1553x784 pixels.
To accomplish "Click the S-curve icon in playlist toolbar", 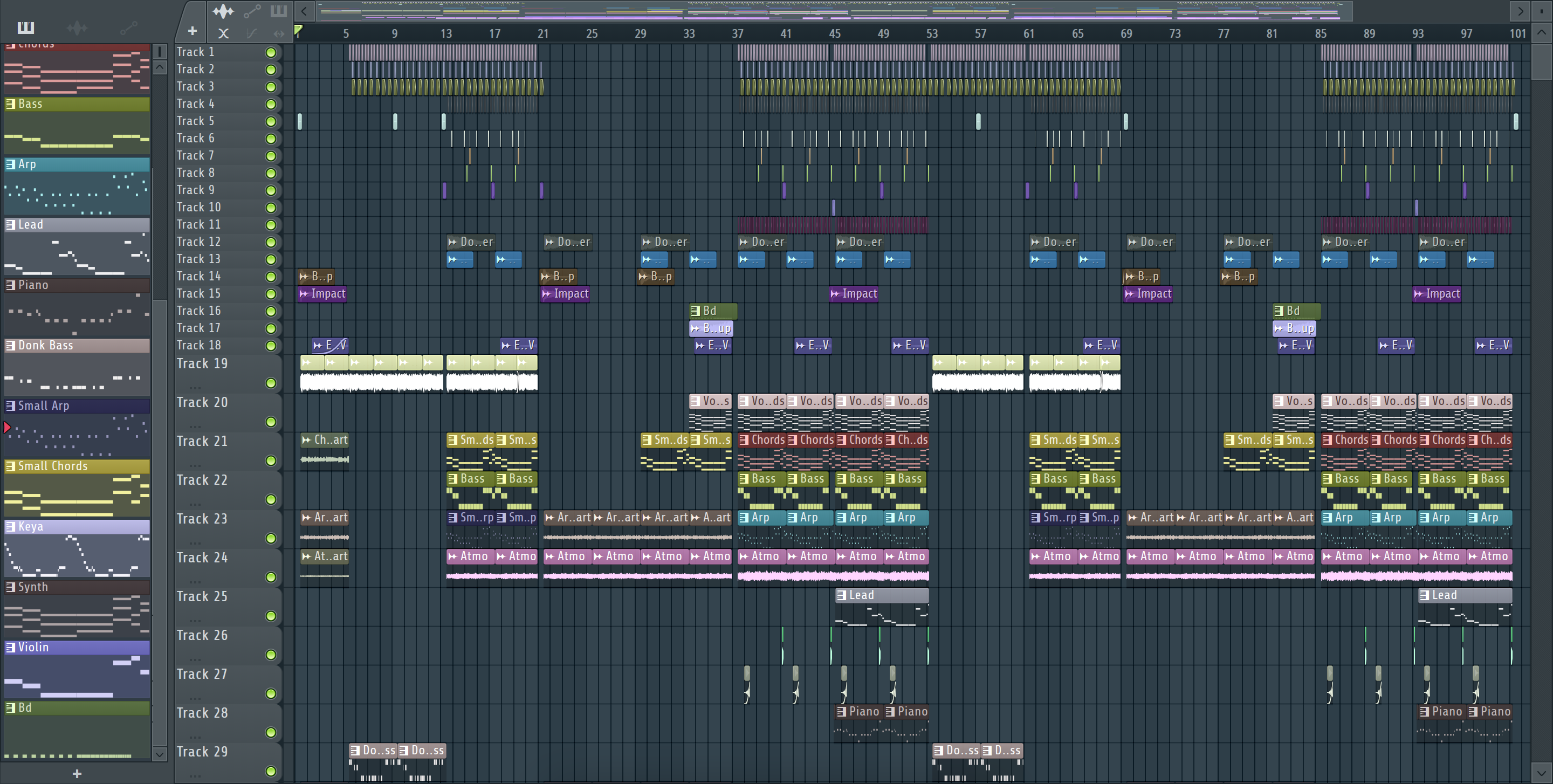I will [x=252, y=34].
